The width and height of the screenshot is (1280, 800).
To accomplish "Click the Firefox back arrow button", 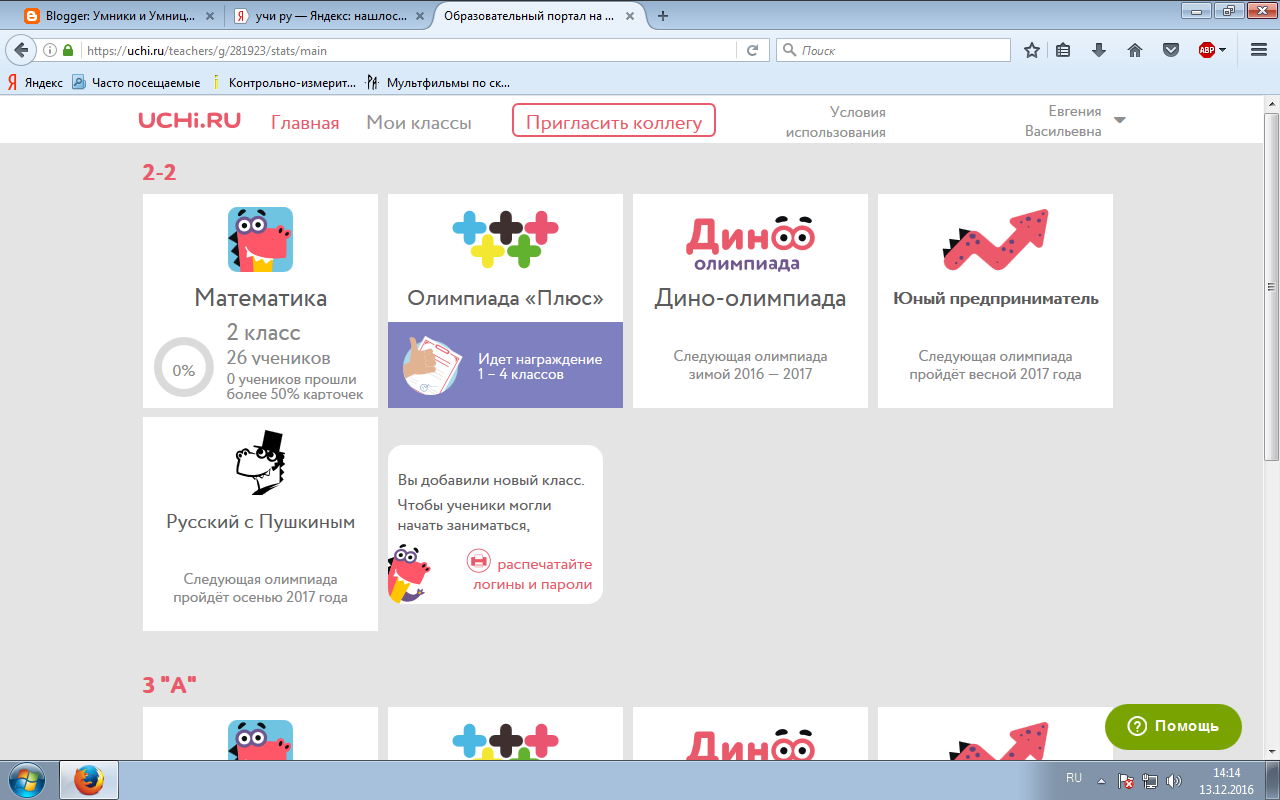I will tap(22, 50).
